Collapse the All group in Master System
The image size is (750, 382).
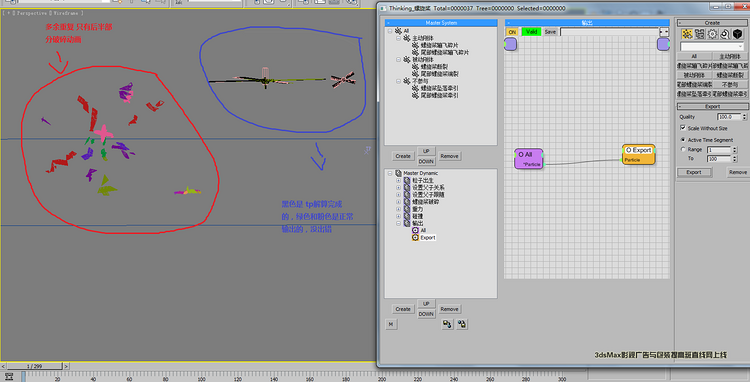tap(390, 31)
